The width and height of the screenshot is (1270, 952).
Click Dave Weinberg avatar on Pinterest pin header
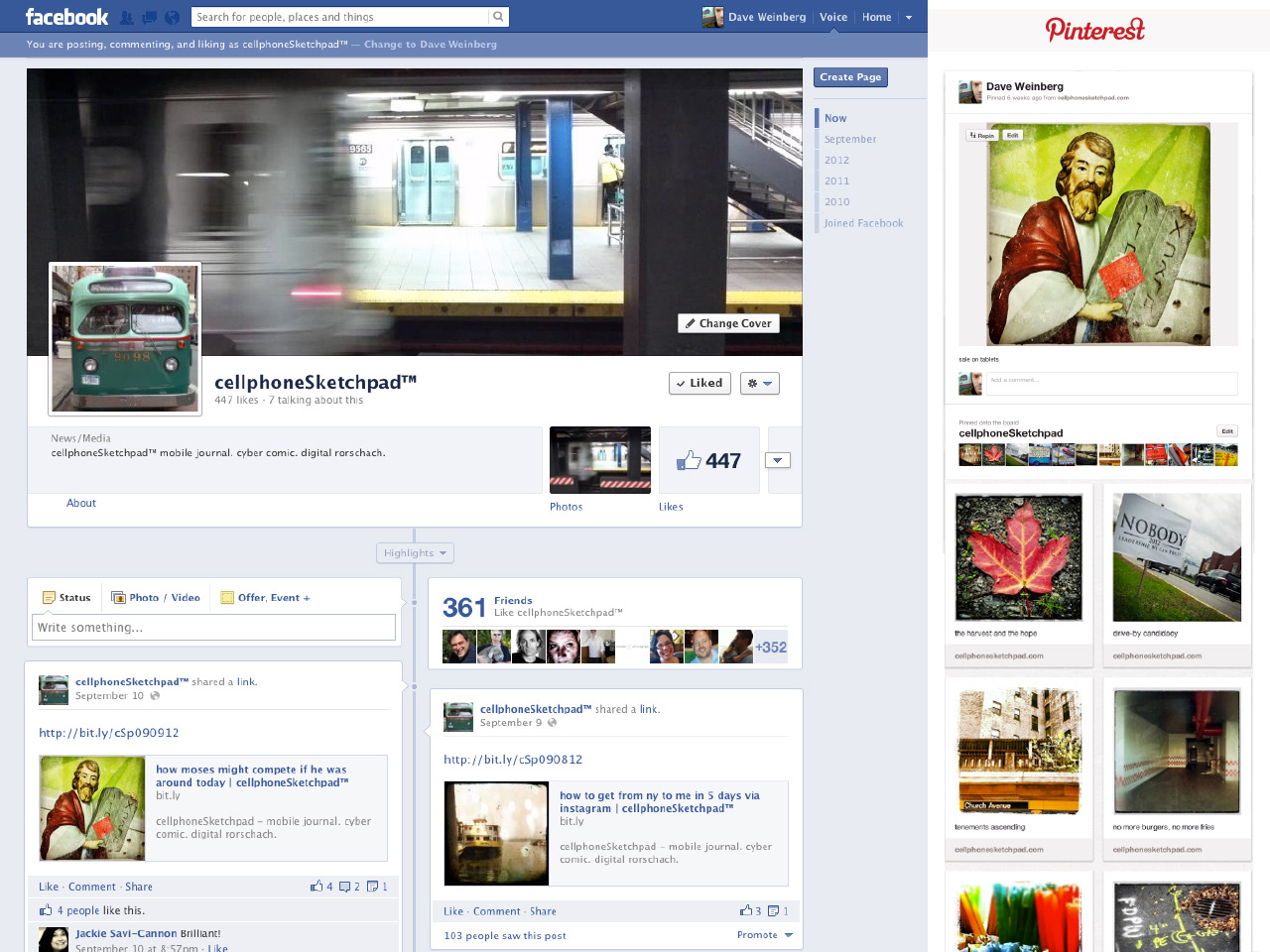(969, 92)
